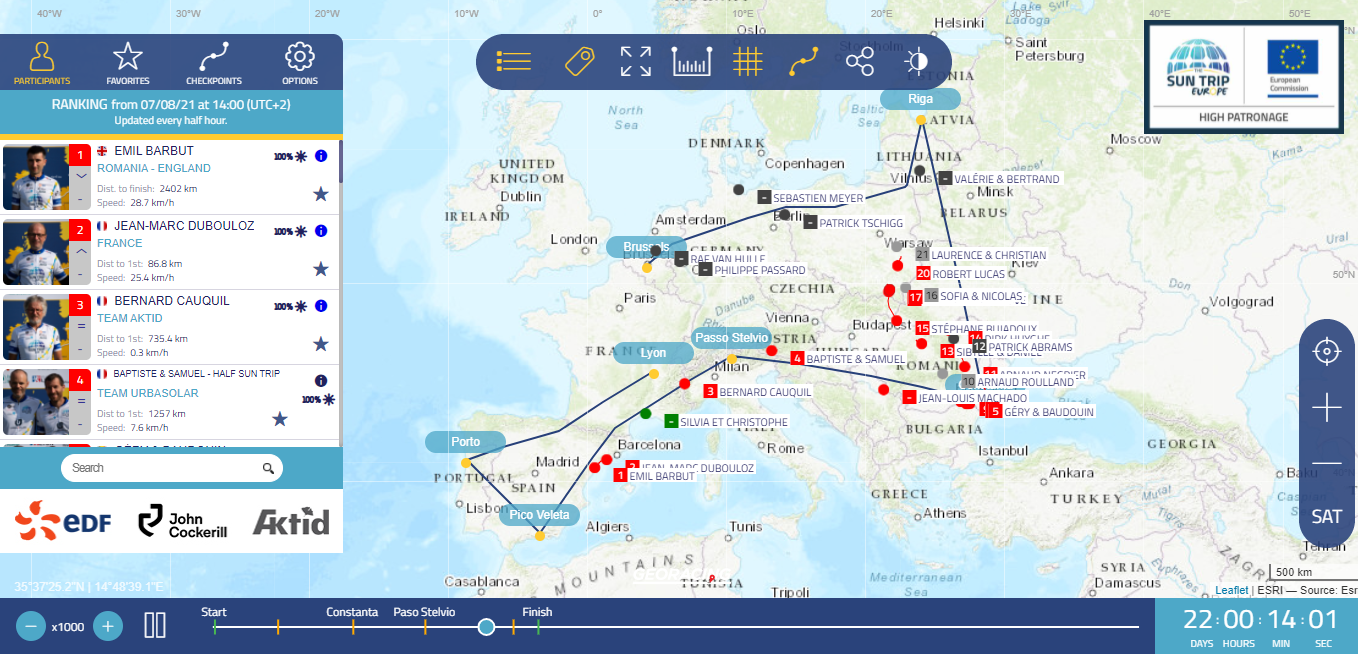Switch map brightness contrast mode

915,62
